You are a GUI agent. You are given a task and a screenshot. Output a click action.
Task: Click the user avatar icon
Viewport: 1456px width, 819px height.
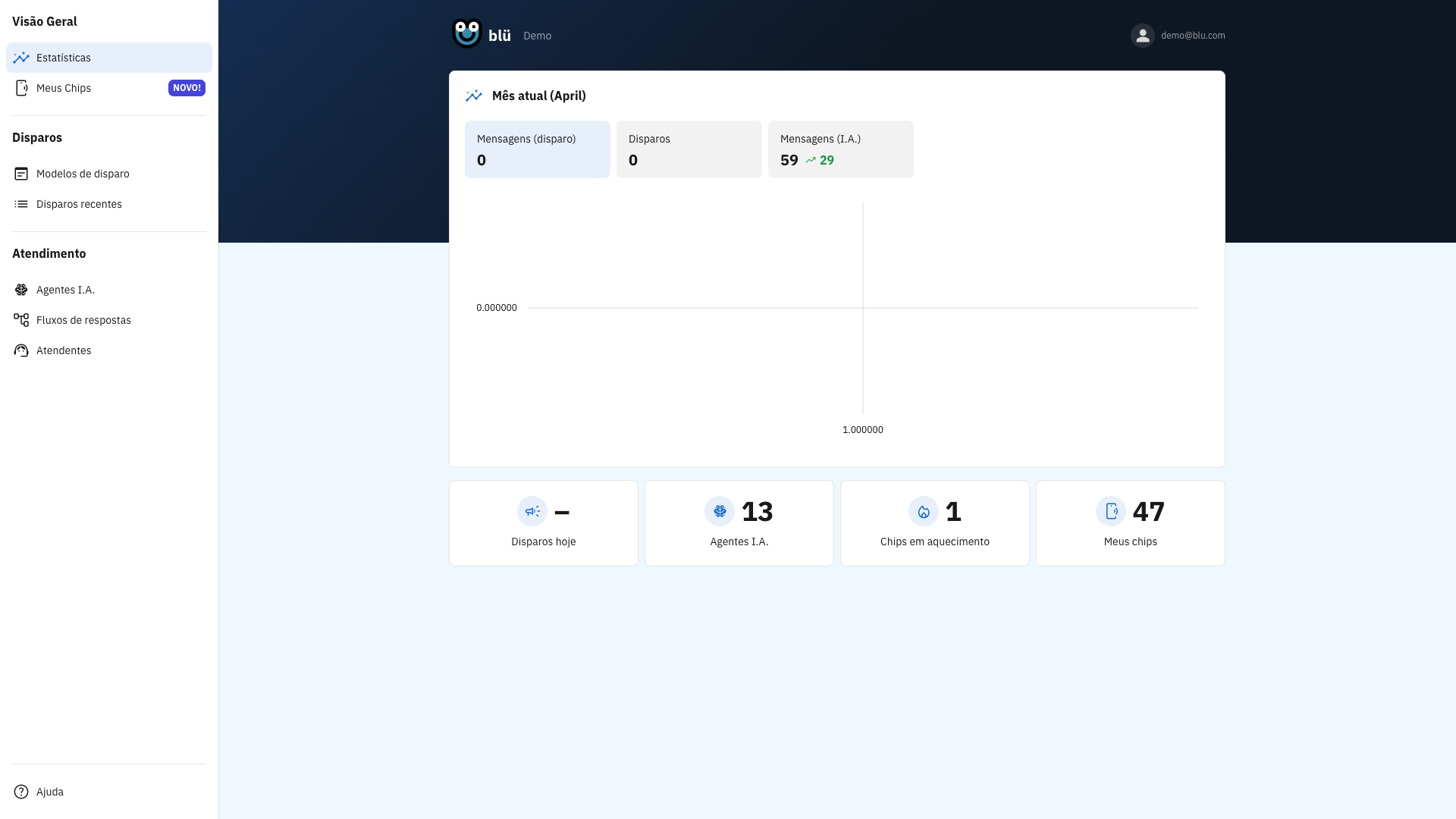coord(1142,36)
